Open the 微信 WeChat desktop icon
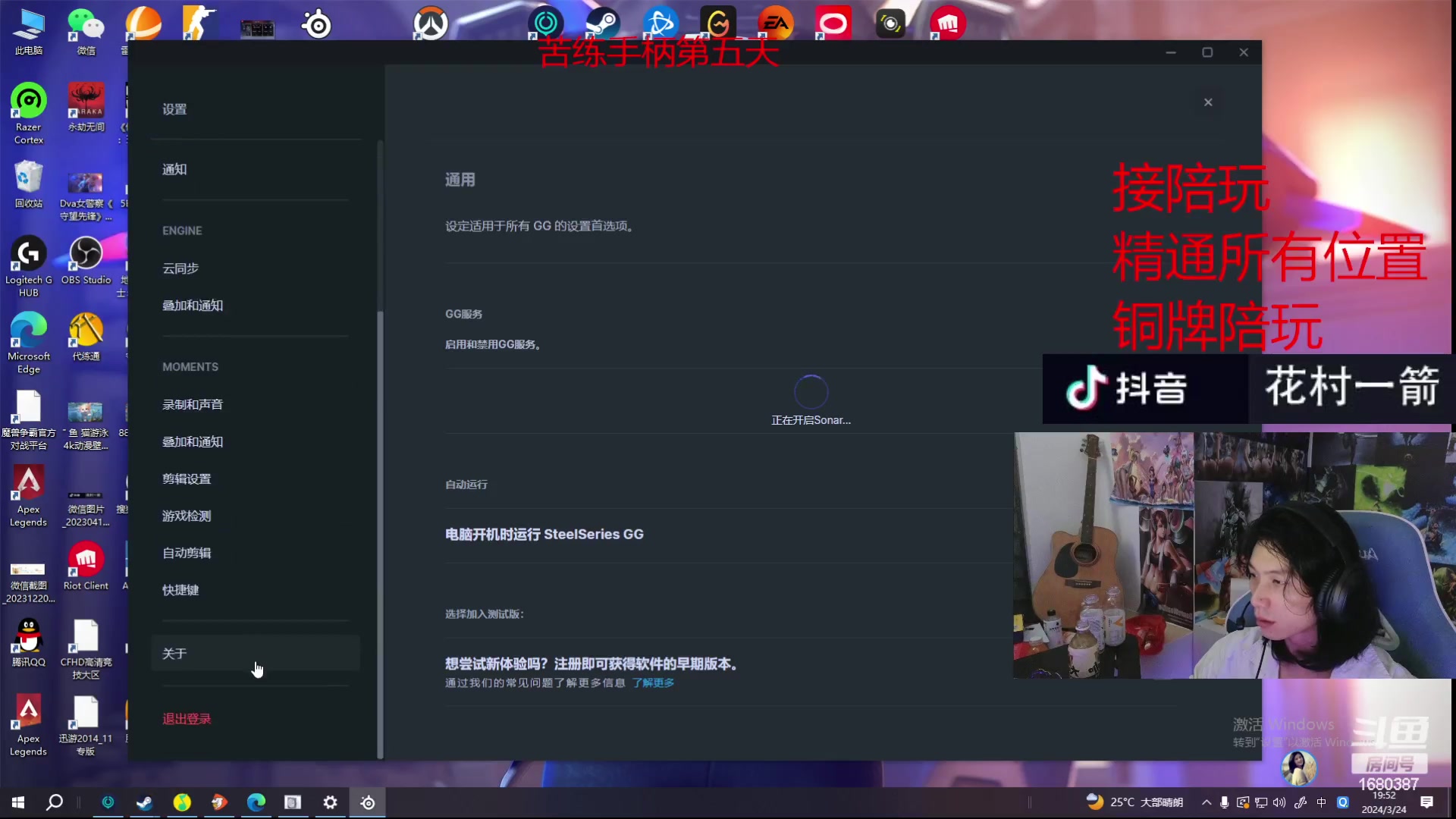Viewport: 1456px width, 819px height. (x=86, y=32)
